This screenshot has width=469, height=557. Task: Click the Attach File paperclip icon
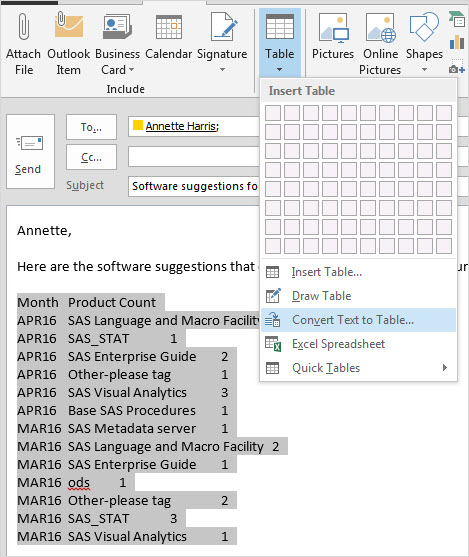pos(23,27)
